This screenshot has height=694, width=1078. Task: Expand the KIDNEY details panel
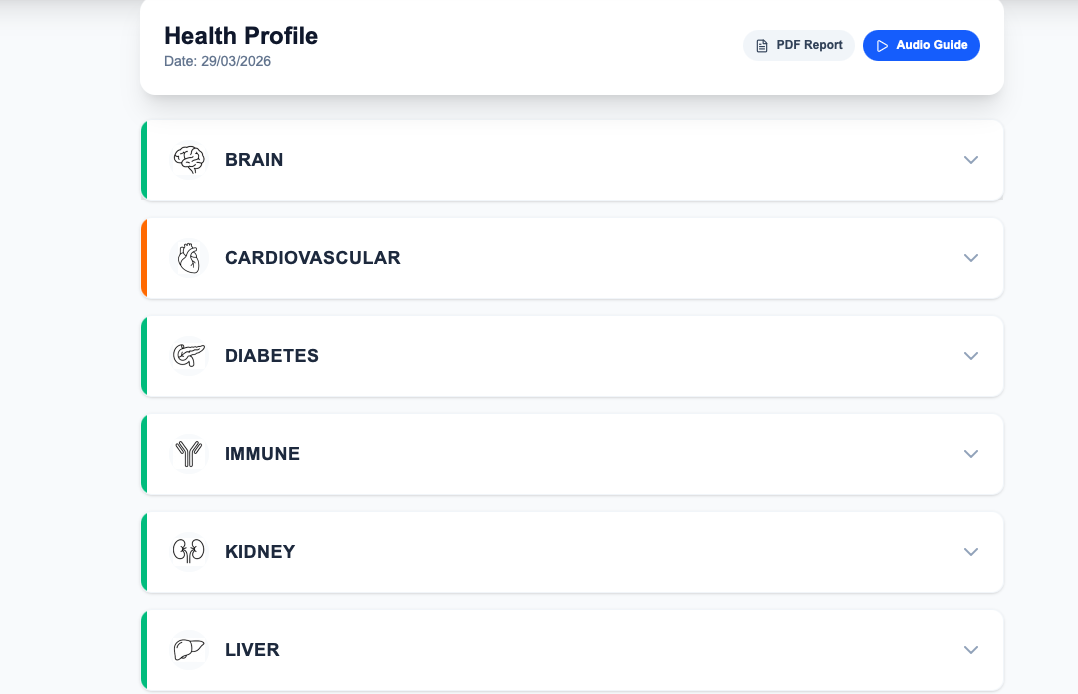coord(970,551)
